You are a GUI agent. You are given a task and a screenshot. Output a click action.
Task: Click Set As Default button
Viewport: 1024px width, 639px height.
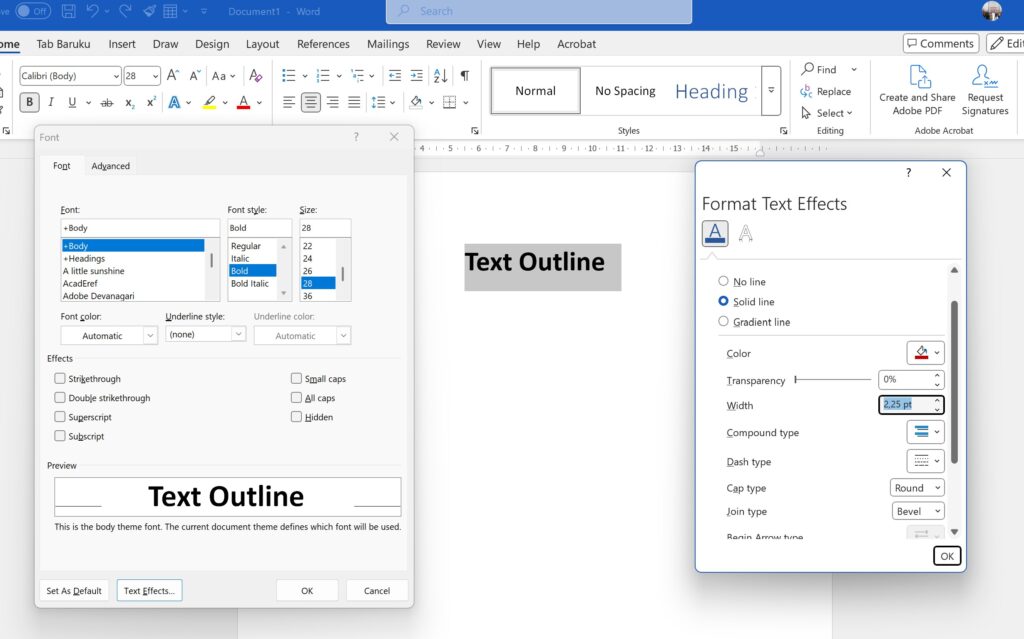74,590
